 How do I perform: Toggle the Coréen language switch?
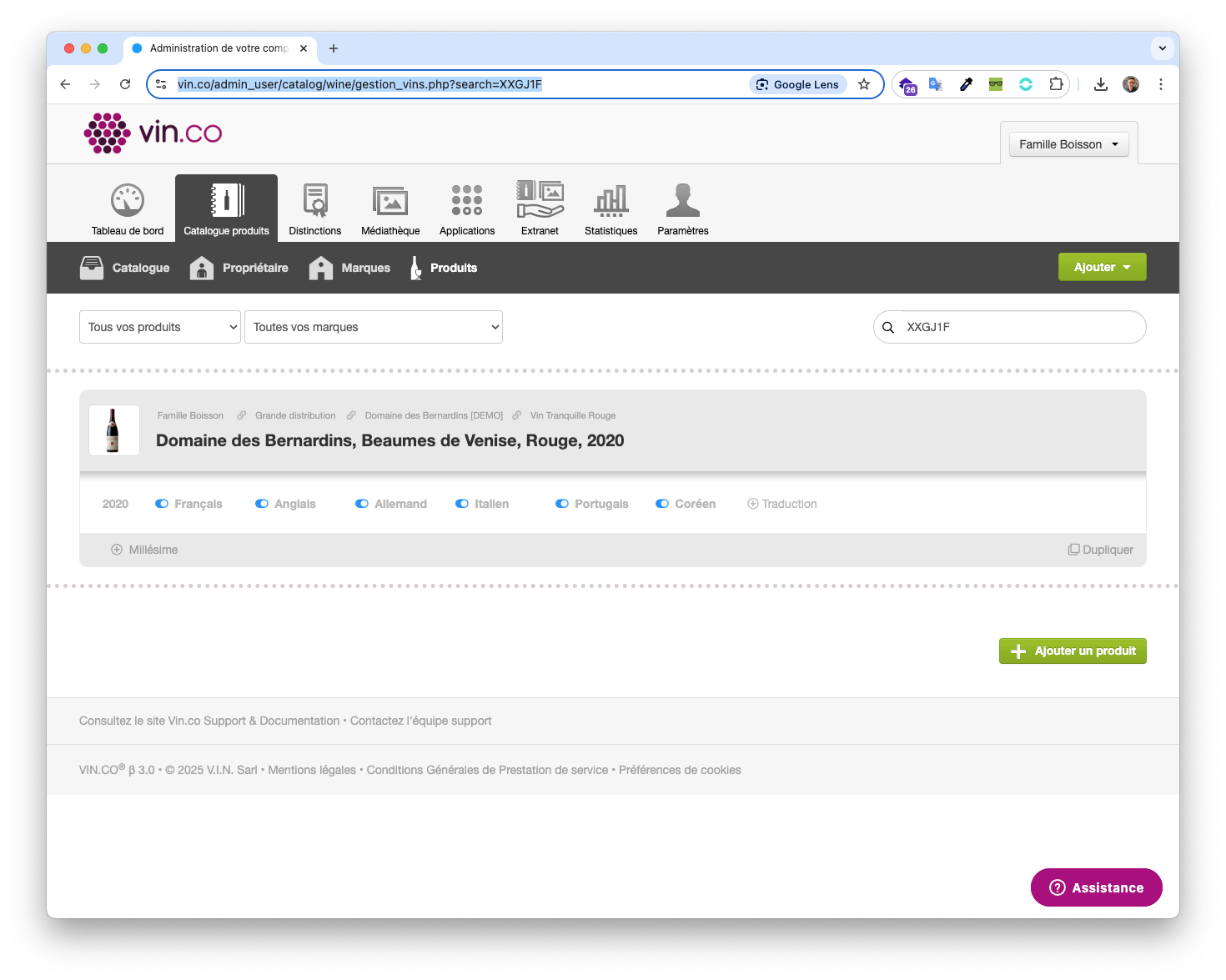662,504
